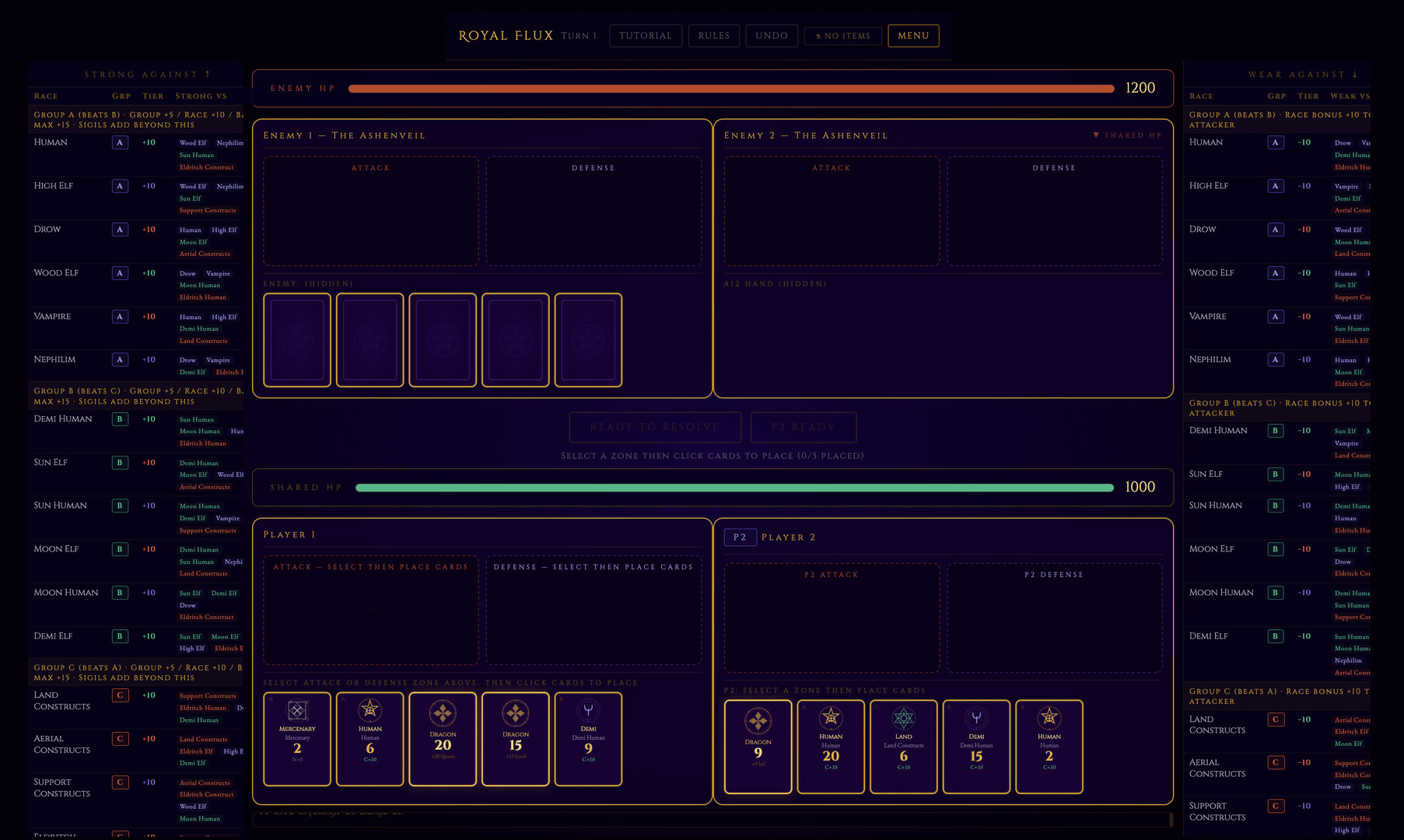1404x840 pixels.
Task: Select Player 1's Demi Human 9 card
Action: [x=588, y=739]
